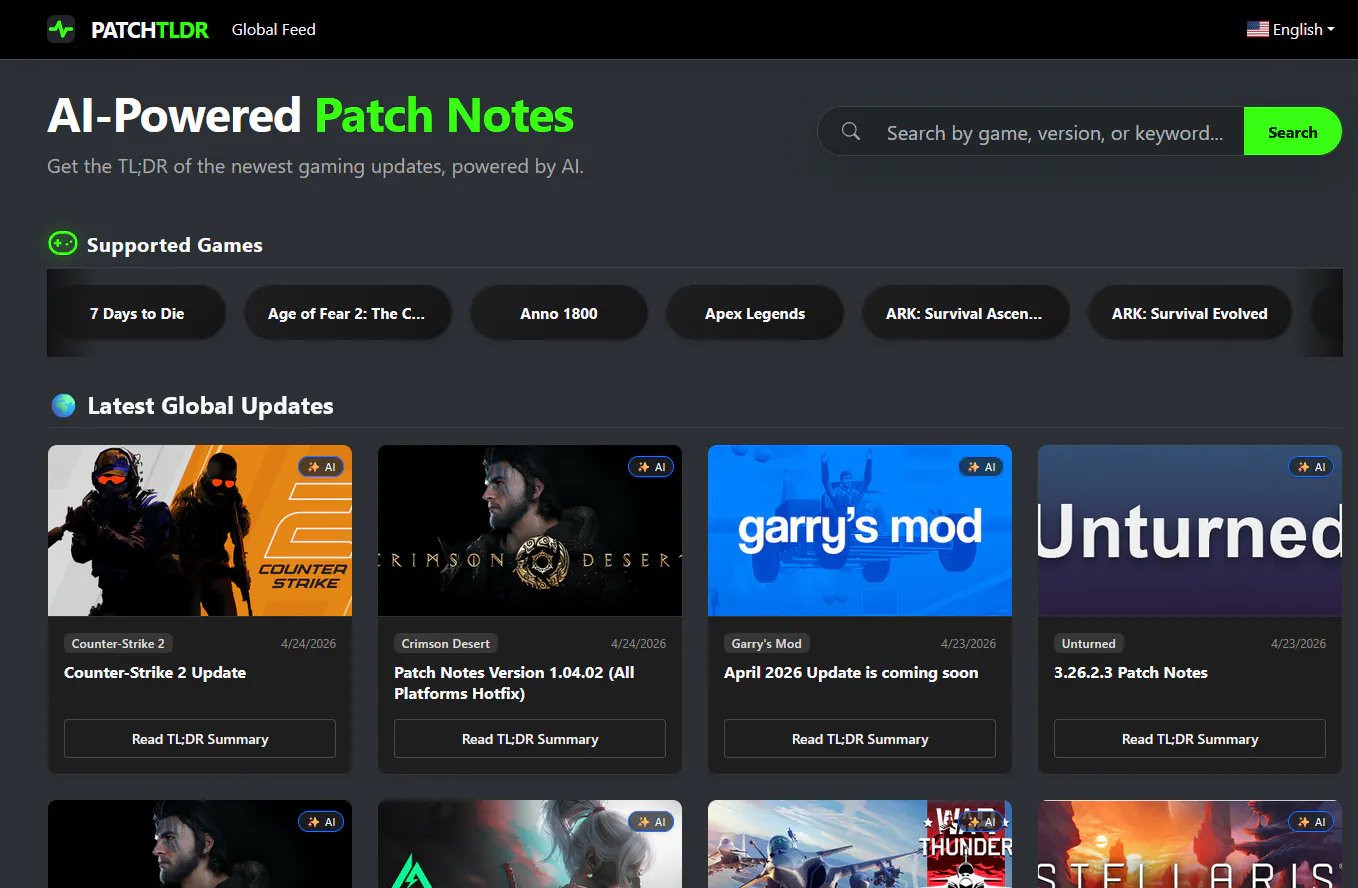This screenshot has width=1358, height=888.
Task: Open Patch Notes Version 1.04.02 title
Action: (514, 683)
